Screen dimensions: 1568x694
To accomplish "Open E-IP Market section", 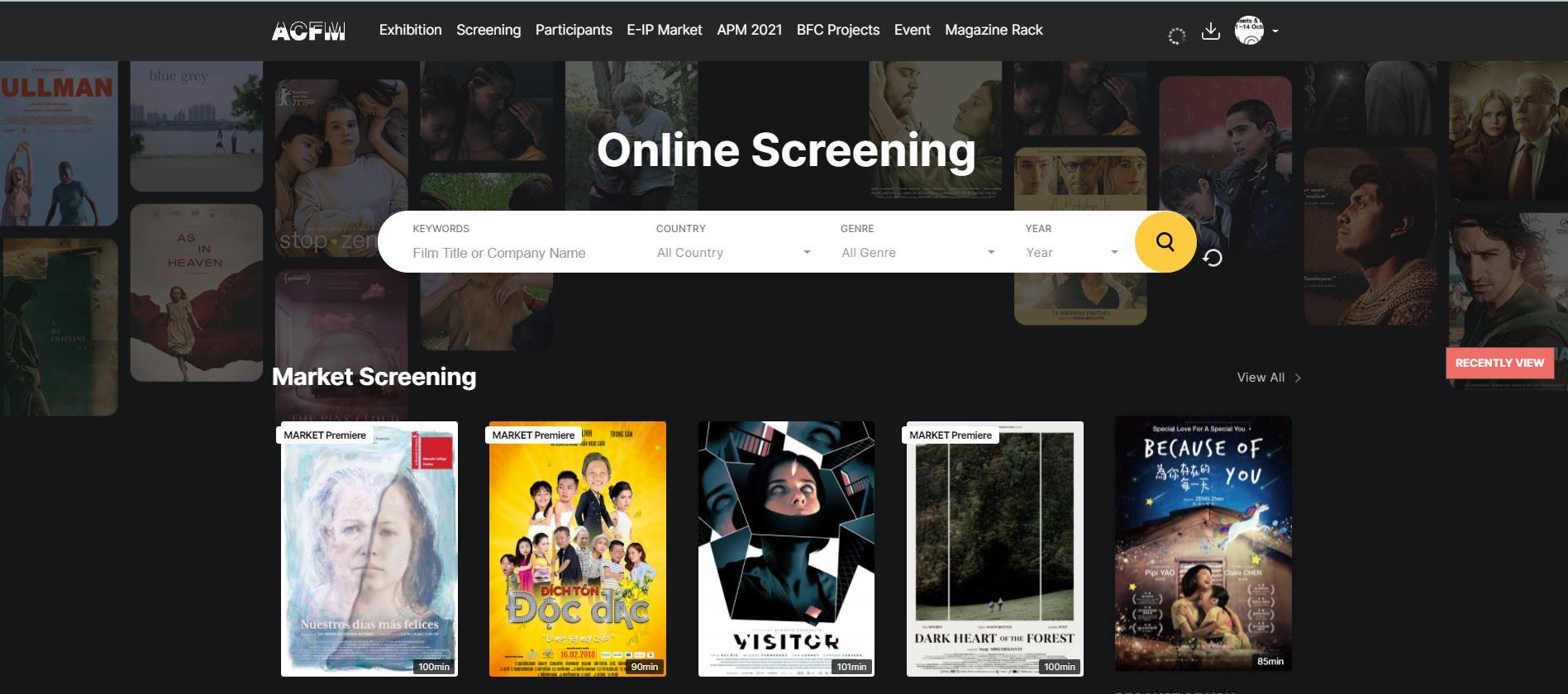I will pos(664,30).
